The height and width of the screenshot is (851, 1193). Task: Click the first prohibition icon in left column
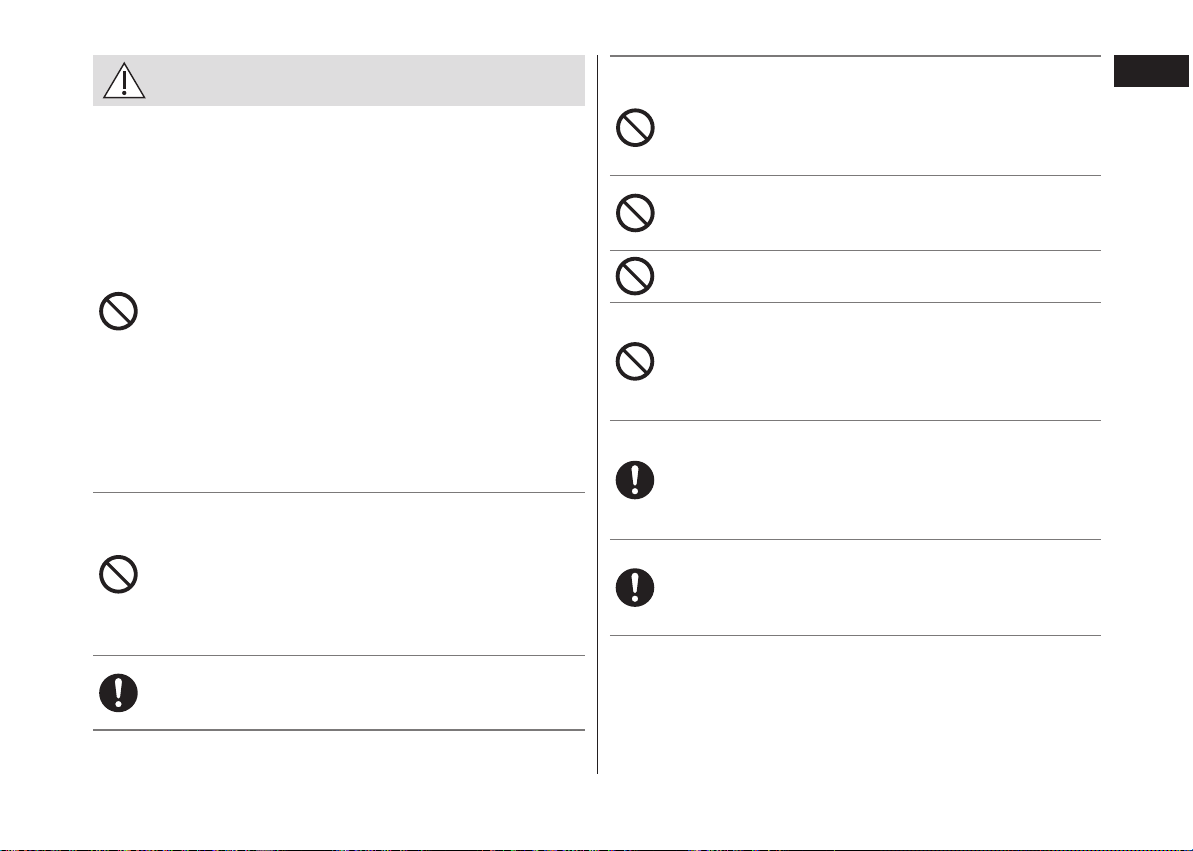coord(118,311)
